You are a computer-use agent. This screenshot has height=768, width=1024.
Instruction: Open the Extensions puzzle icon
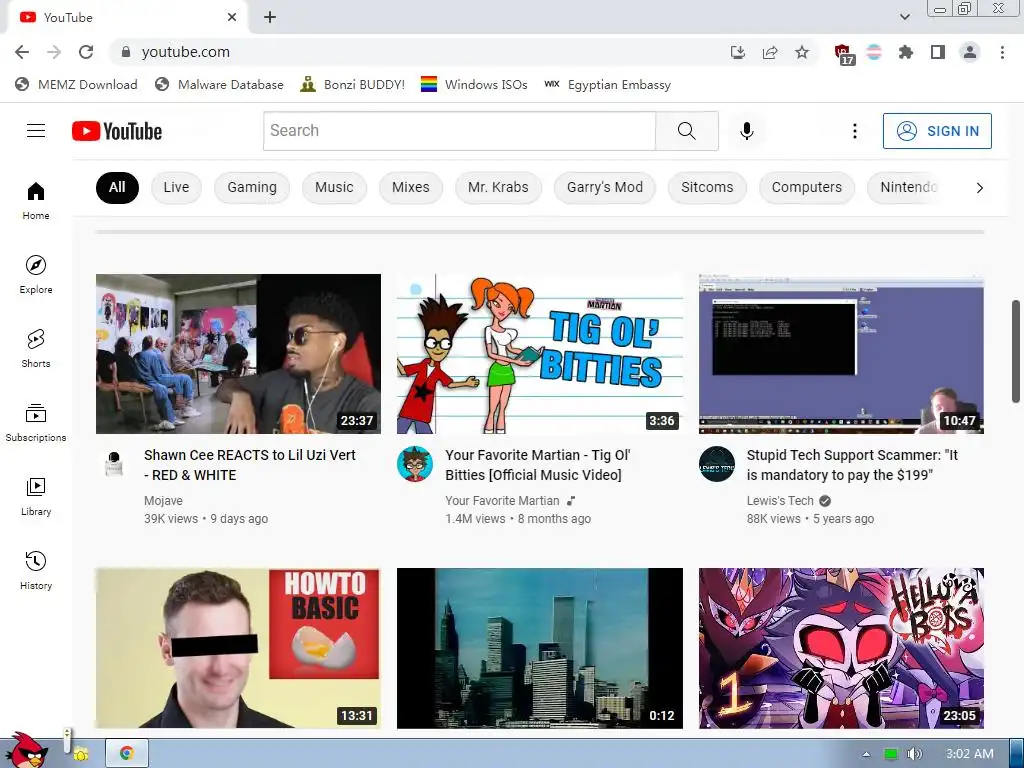[x=906, y=52]
